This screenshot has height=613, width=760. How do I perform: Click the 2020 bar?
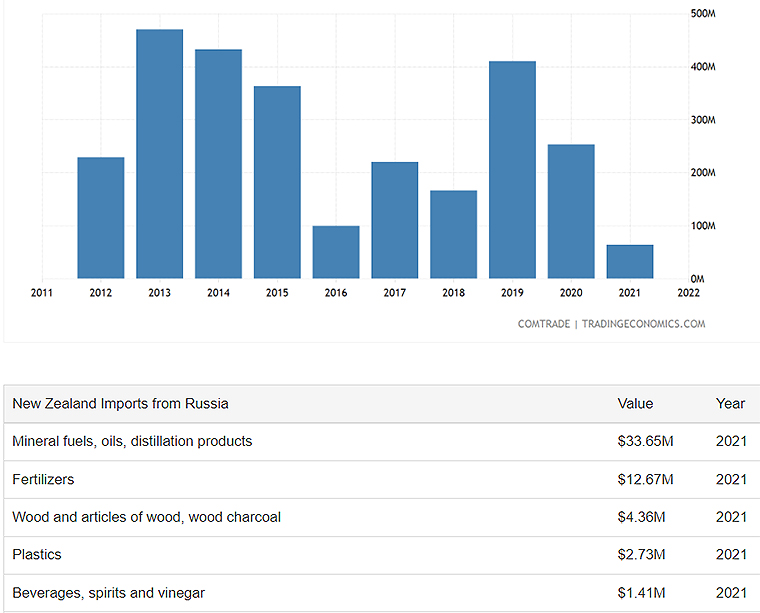(571, 211)
